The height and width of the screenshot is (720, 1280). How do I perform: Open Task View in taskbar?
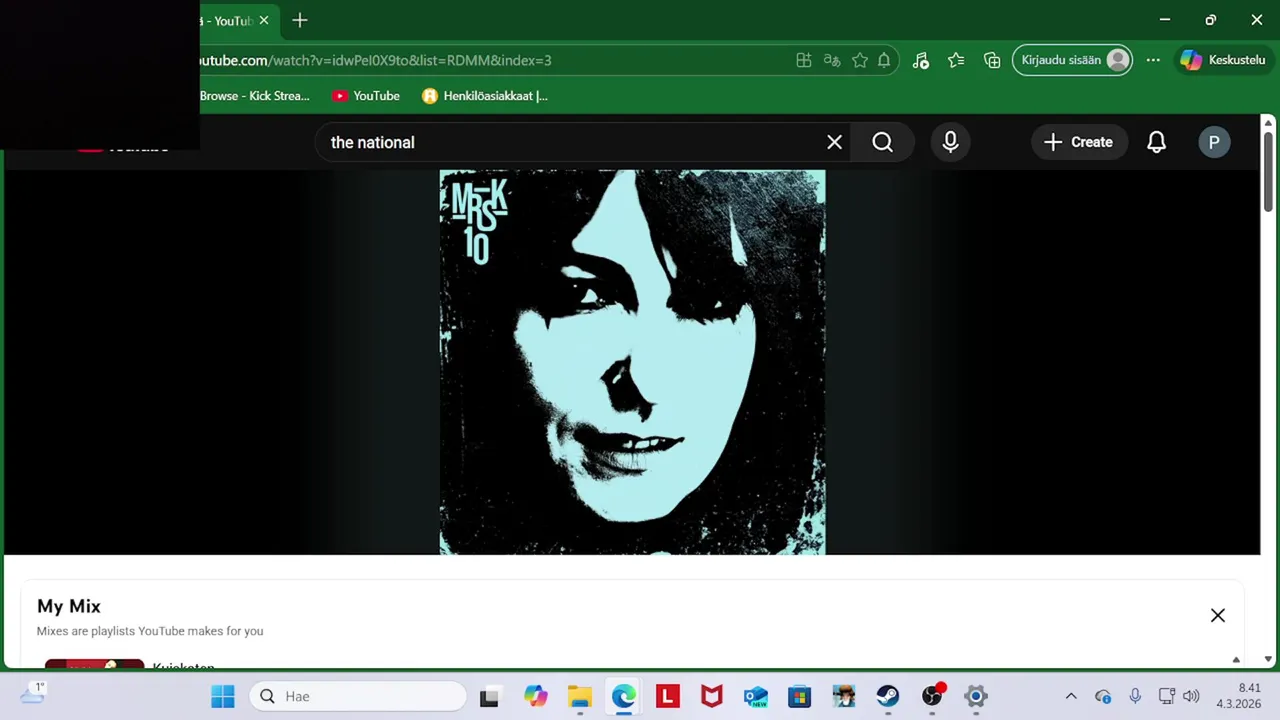click(489, 697)
